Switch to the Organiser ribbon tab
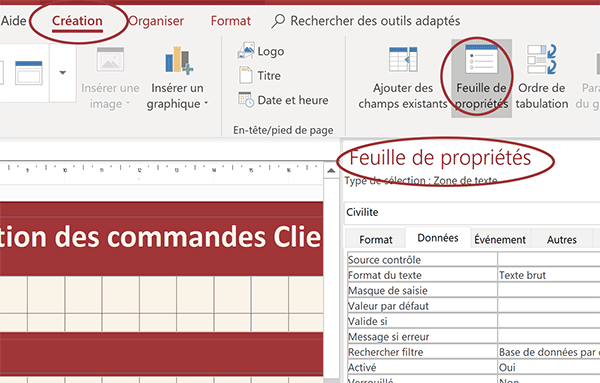The width and height of the screenshot is (600, 383). pos(156,21)
